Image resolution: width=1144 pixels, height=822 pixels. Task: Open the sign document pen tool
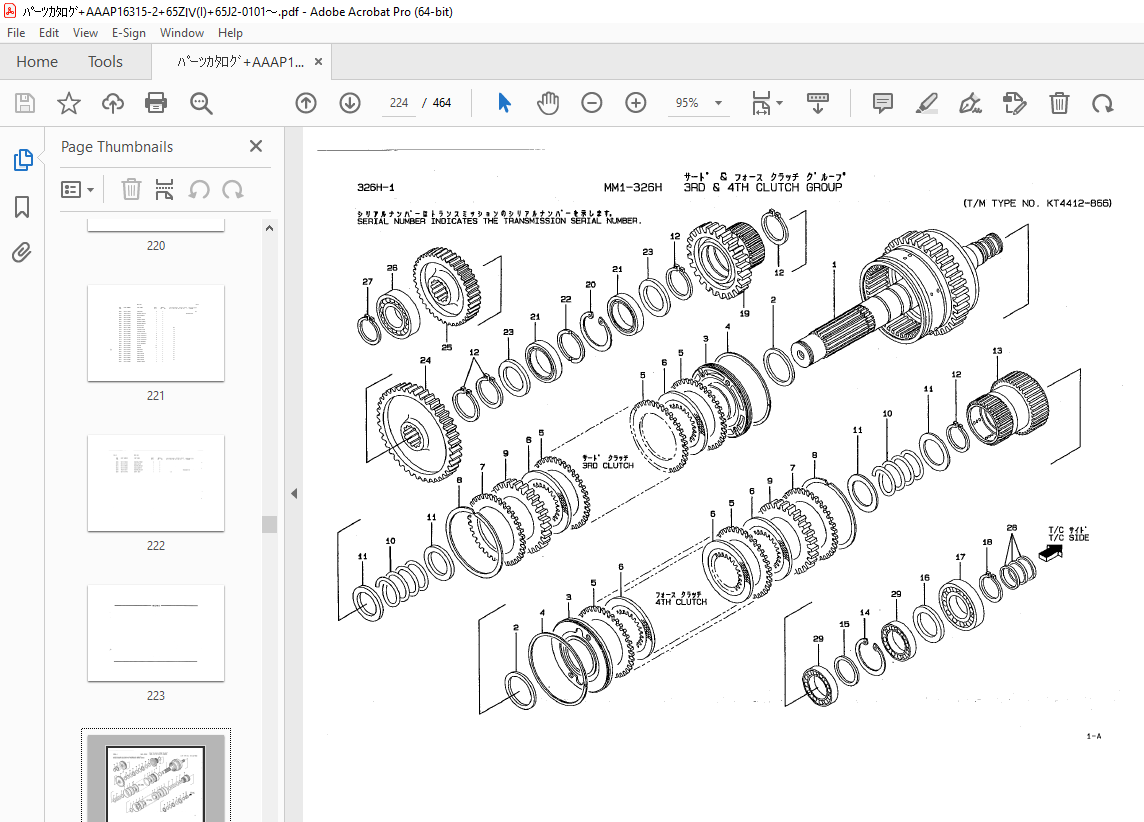[x=970, y=103]
